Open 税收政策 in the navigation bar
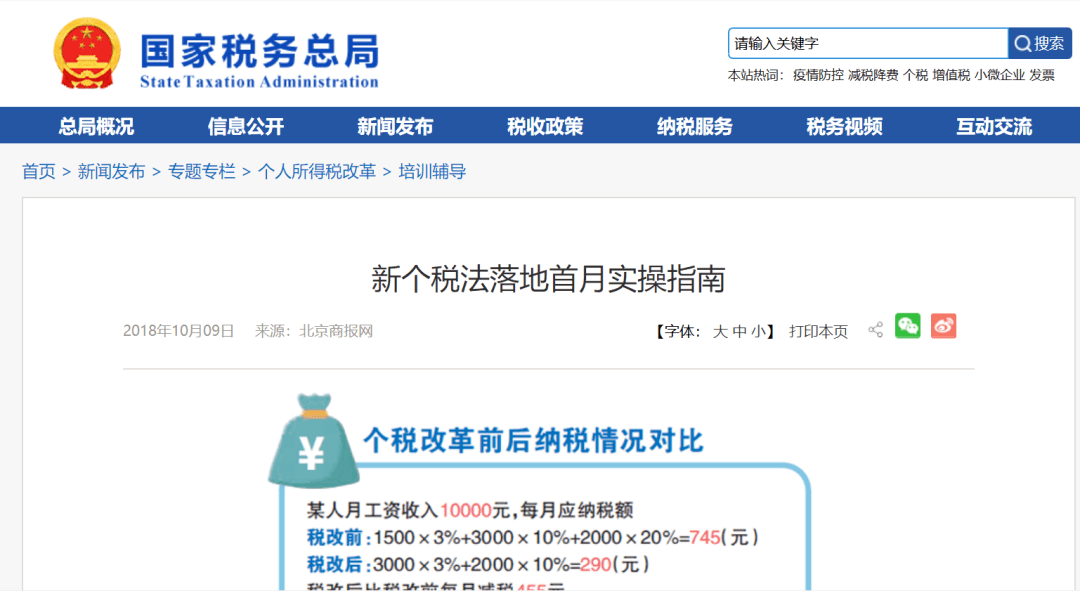 pos(545,126)
